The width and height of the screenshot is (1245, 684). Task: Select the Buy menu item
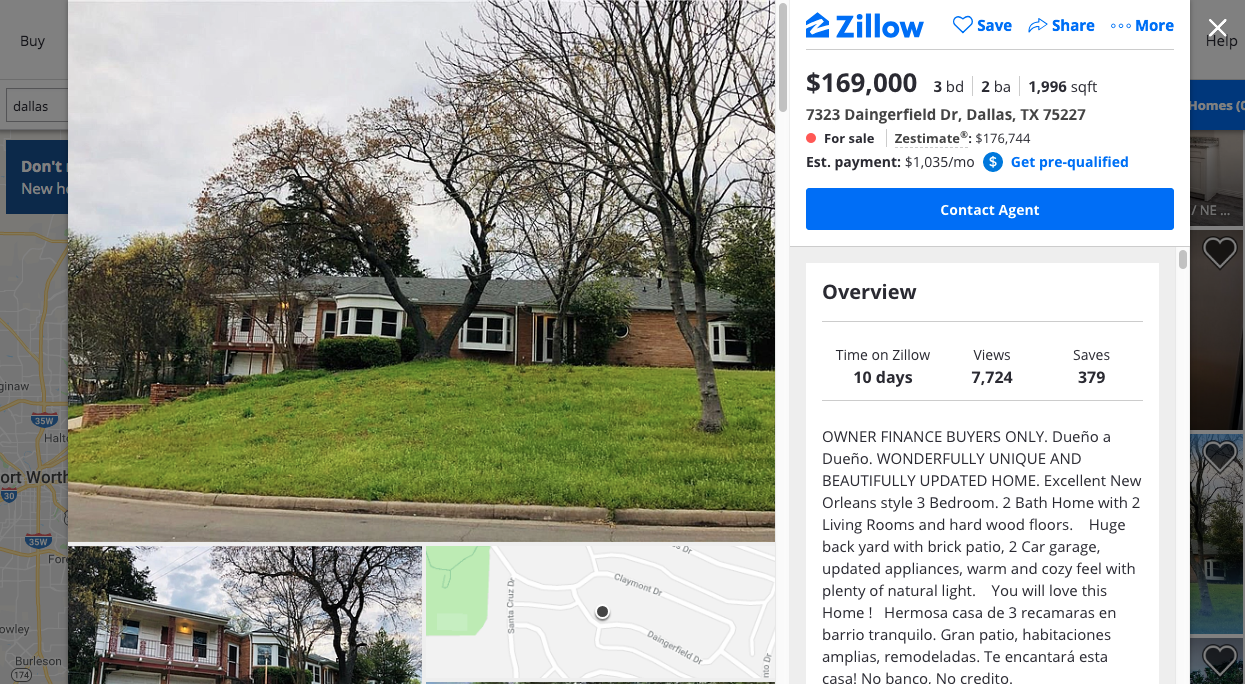click(33, 41)
